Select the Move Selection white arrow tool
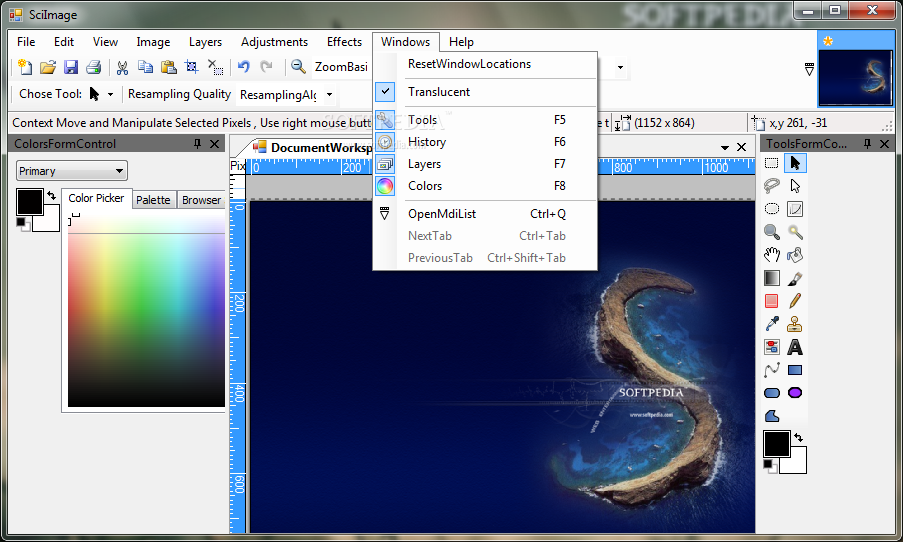Image resolution: width=903 pixels, height=542 pixels. (795, 185)
